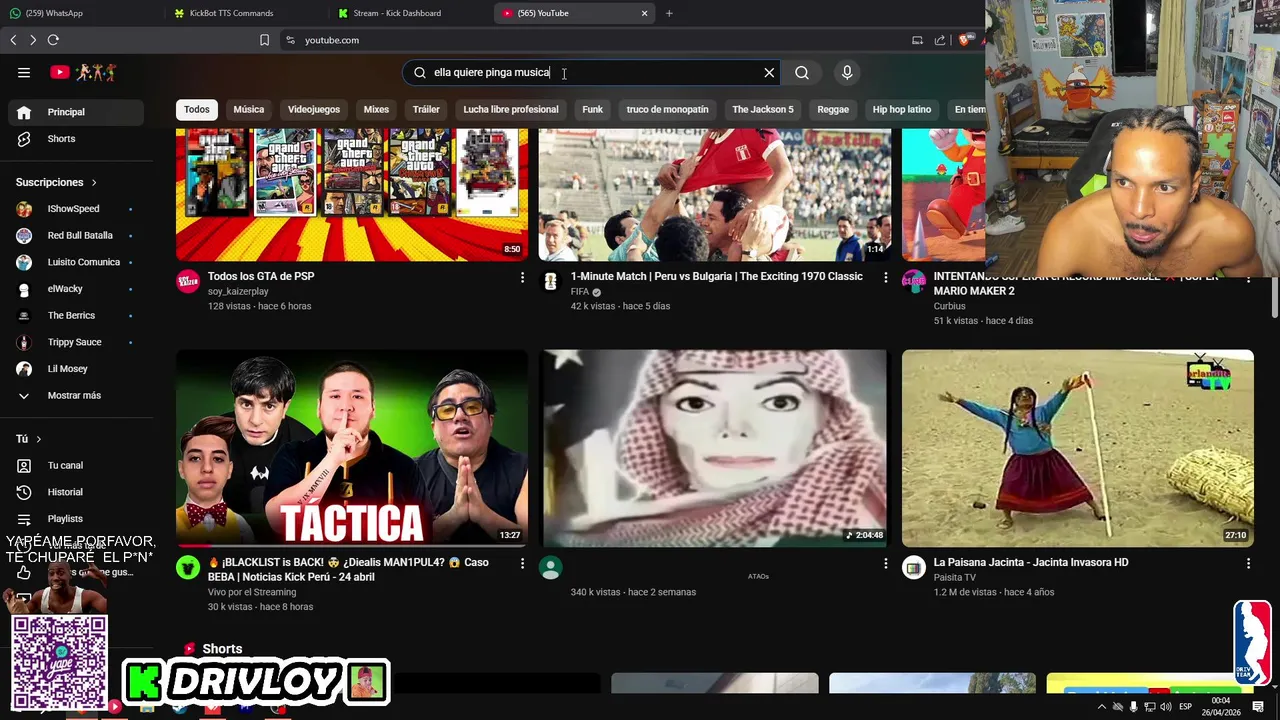Expand Mostrar más in subscriptions
Image resolution: width=1280 pixels, height=720 pixels.
click(76, 395)
